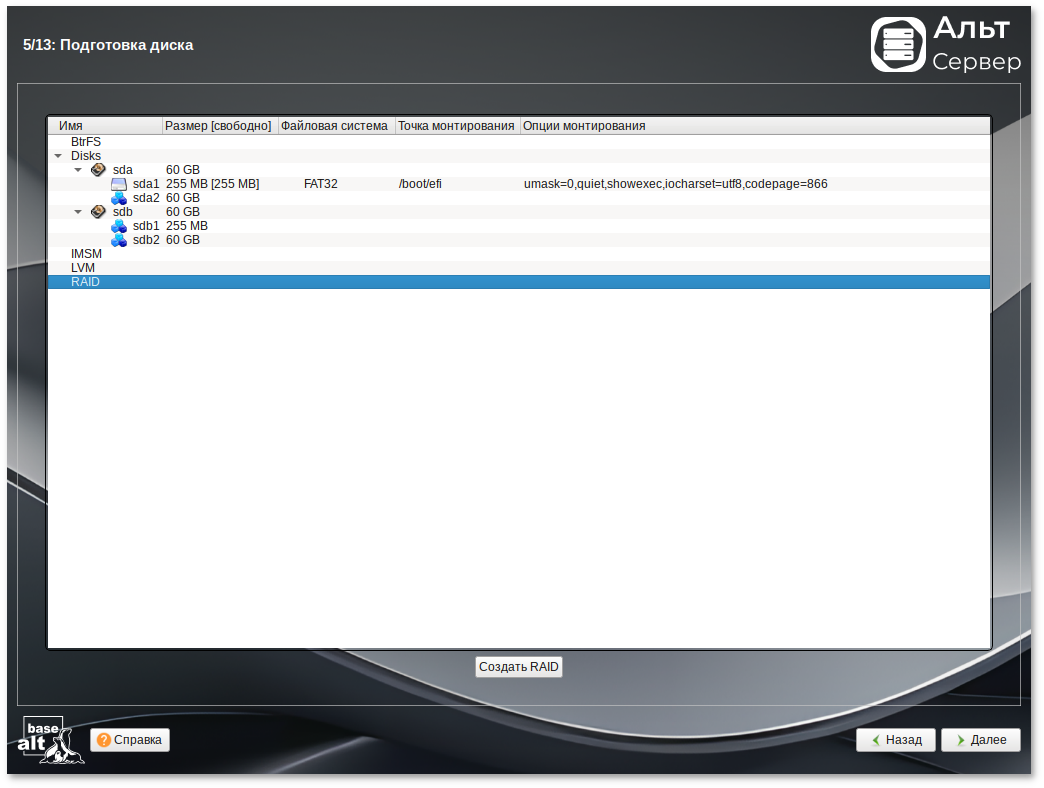Sort by the Файловая система column header
The height and width of the screenshot is (788, 1044).
pyautogui.click(x=336, y=126)
